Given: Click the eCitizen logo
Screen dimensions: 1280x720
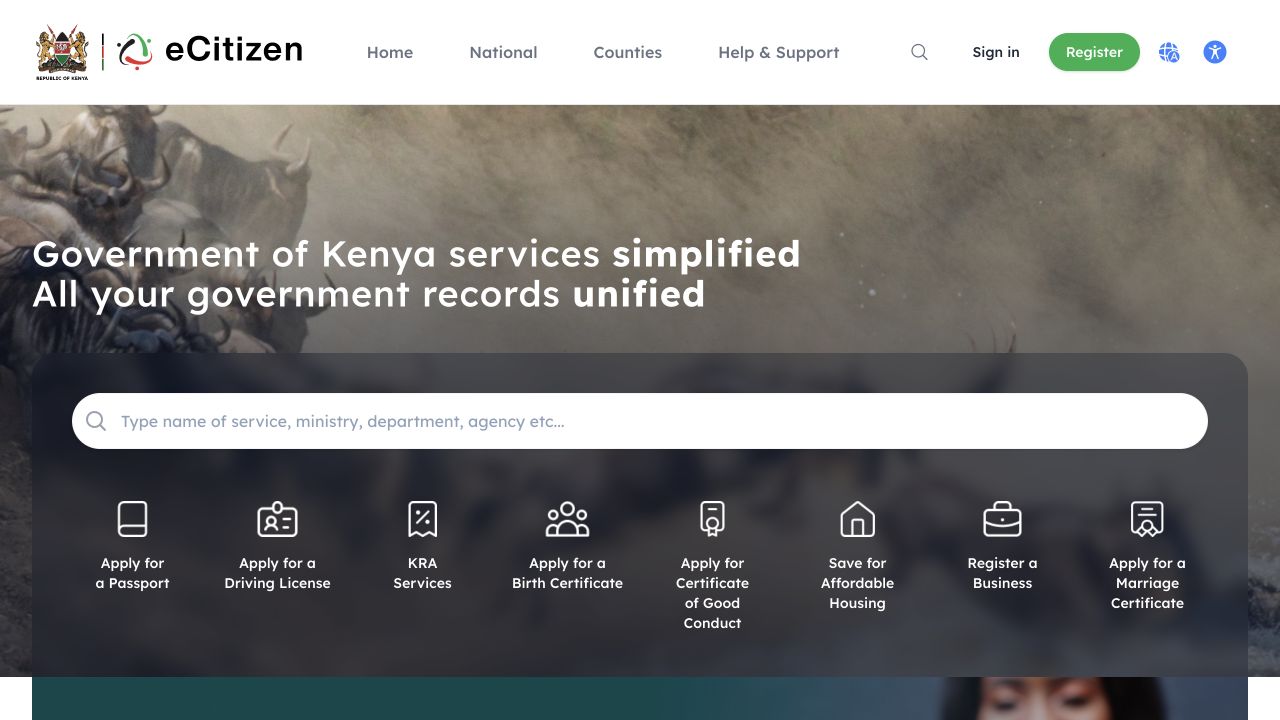Looking at the screenshot, I should [x=210, y=50].
